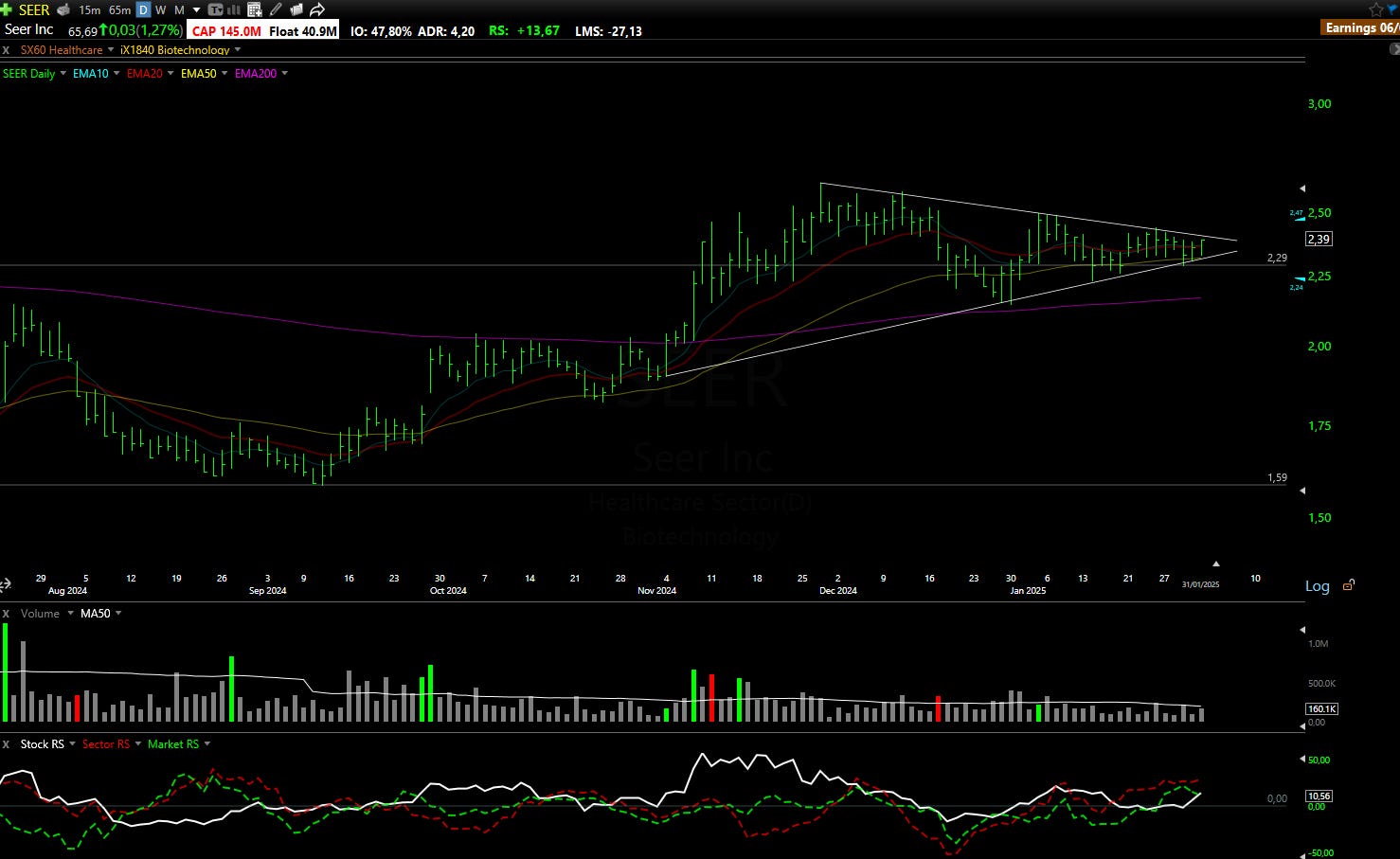Click the IO: 47,80% value
Screen dimensions: 1400x859
click(x=381, y=31)
